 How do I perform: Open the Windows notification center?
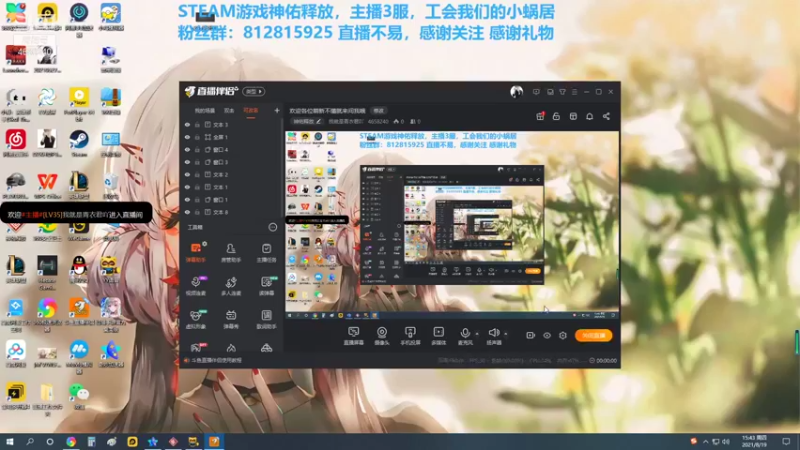(x=786, y=442)
